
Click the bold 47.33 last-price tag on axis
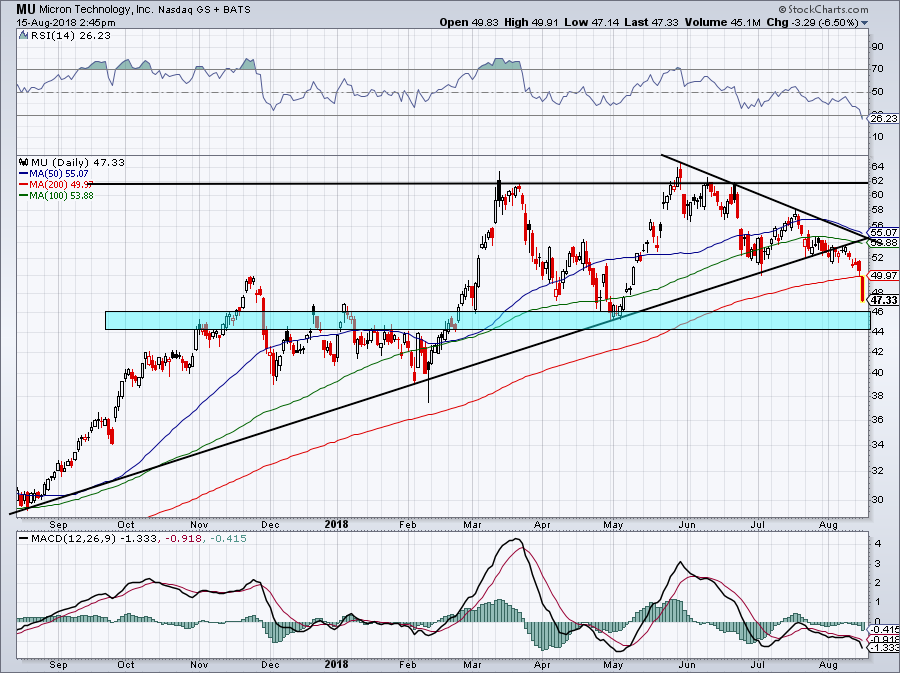pos(883,300)
